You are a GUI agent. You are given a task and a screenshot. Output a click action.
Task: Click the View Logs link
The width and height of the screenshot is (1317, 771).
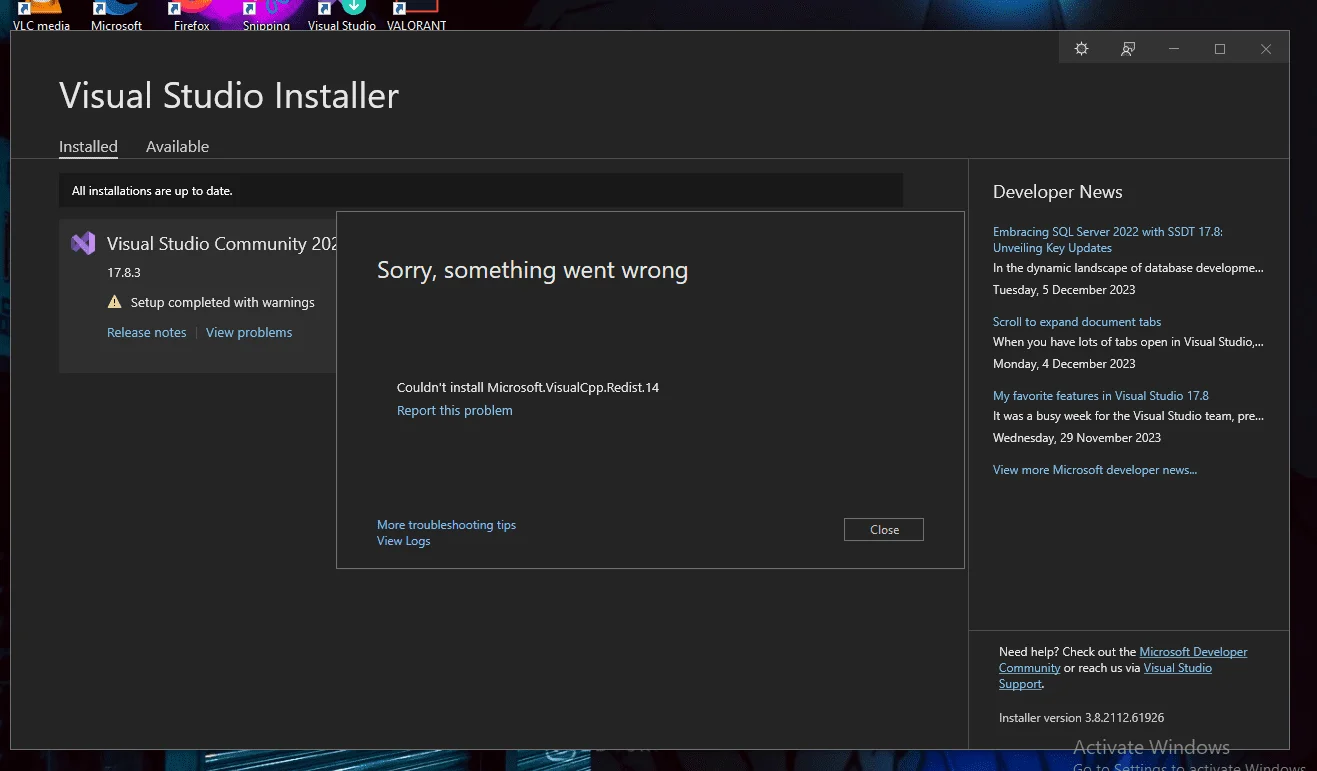pyautogui.click(x=404, y=541)
